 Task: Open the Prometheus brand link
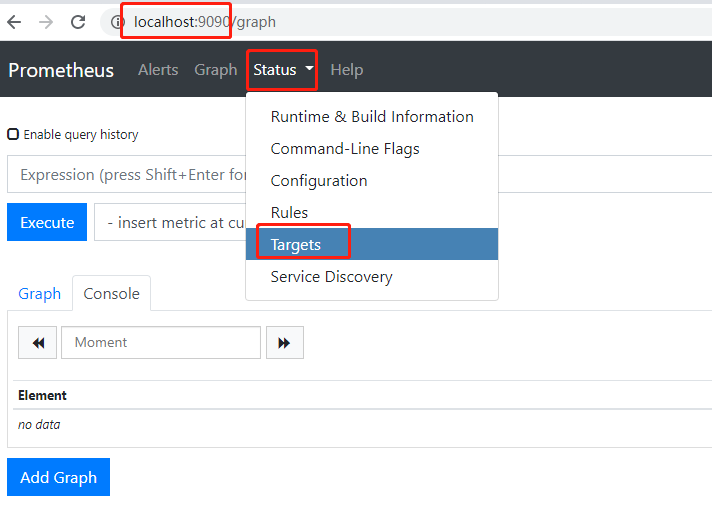[x=61, y=70]
